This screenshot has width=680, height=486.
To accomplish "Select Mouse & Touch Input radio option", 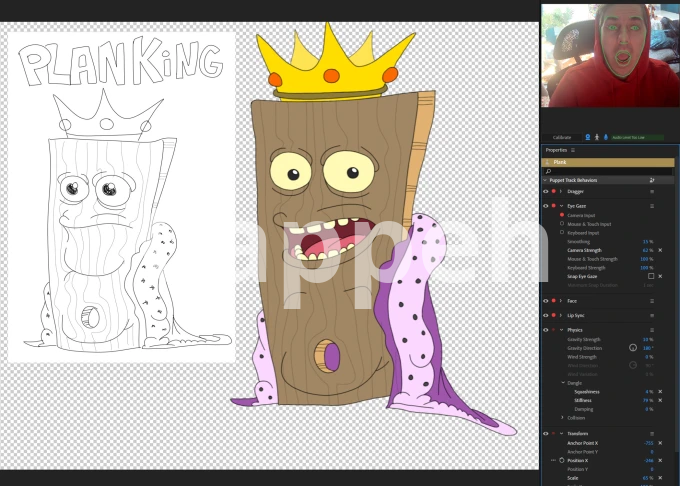I will point(562,224).
